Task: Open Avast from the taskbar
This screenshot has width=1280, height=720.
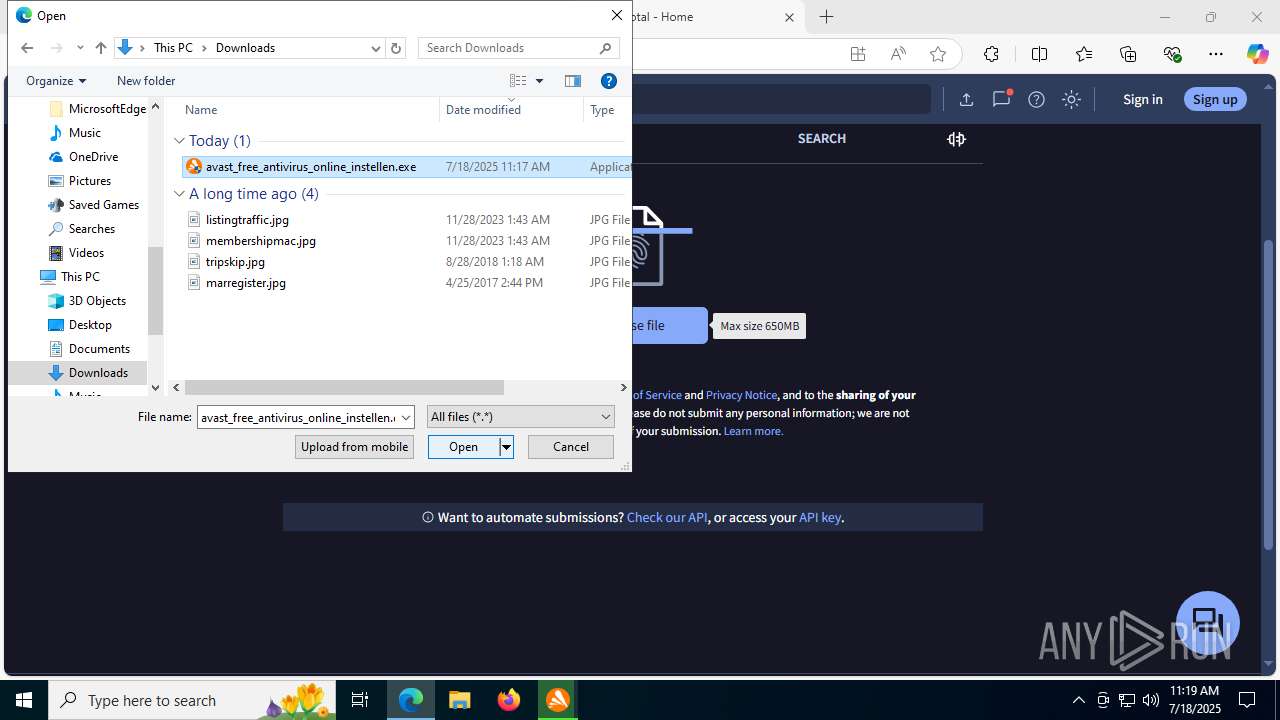Action: tap(558, 700)
